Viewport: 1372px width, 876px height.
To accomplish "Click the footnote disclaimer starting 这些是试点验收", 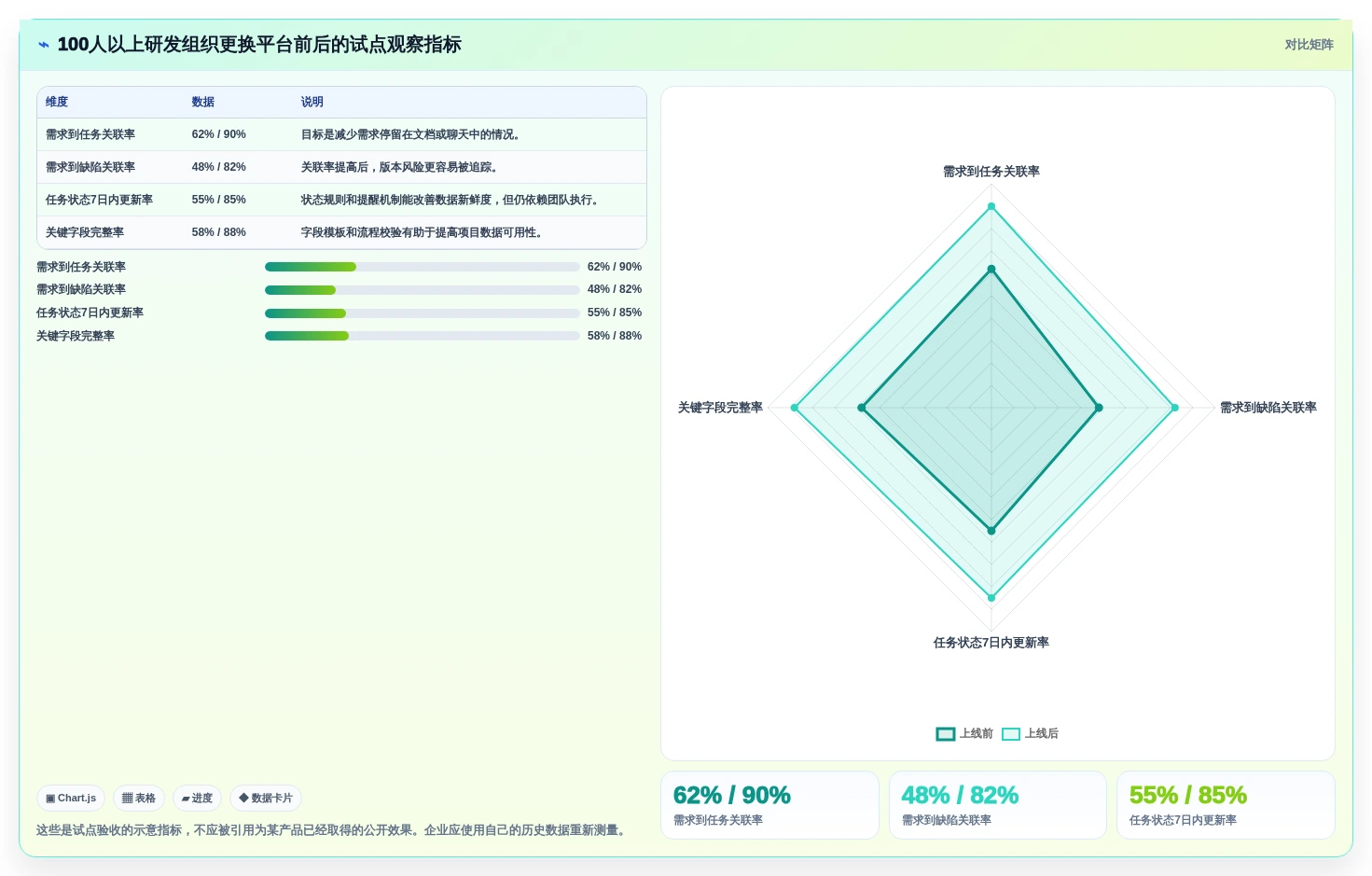I will coord(333,830).
